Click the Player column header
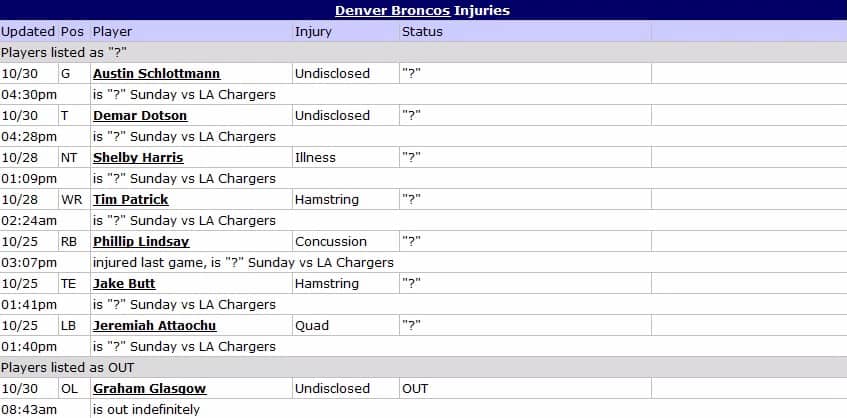Screen dimensions: 847x418 tap(112, 31)
